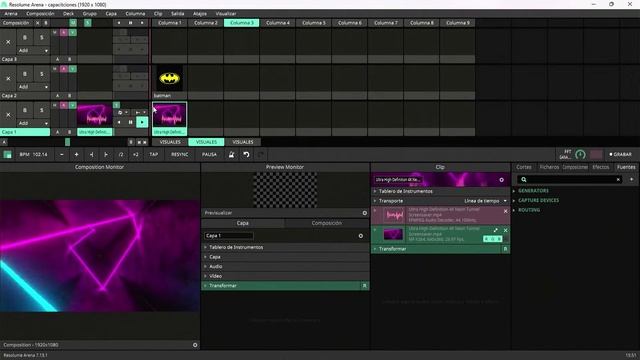
Task: Click the TAP tempo button
Action: pyautogui.click(x=153, y=154)
